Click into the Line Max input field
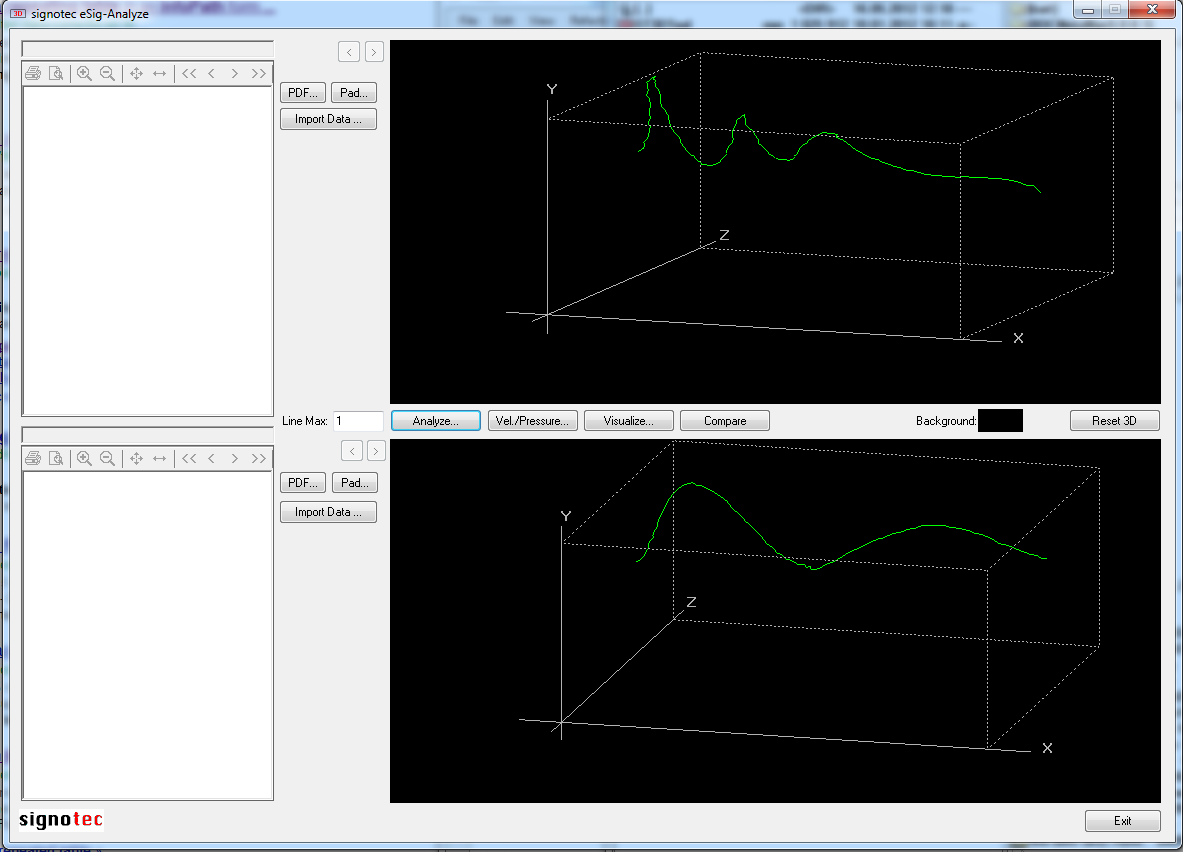 tap(358, 421)
